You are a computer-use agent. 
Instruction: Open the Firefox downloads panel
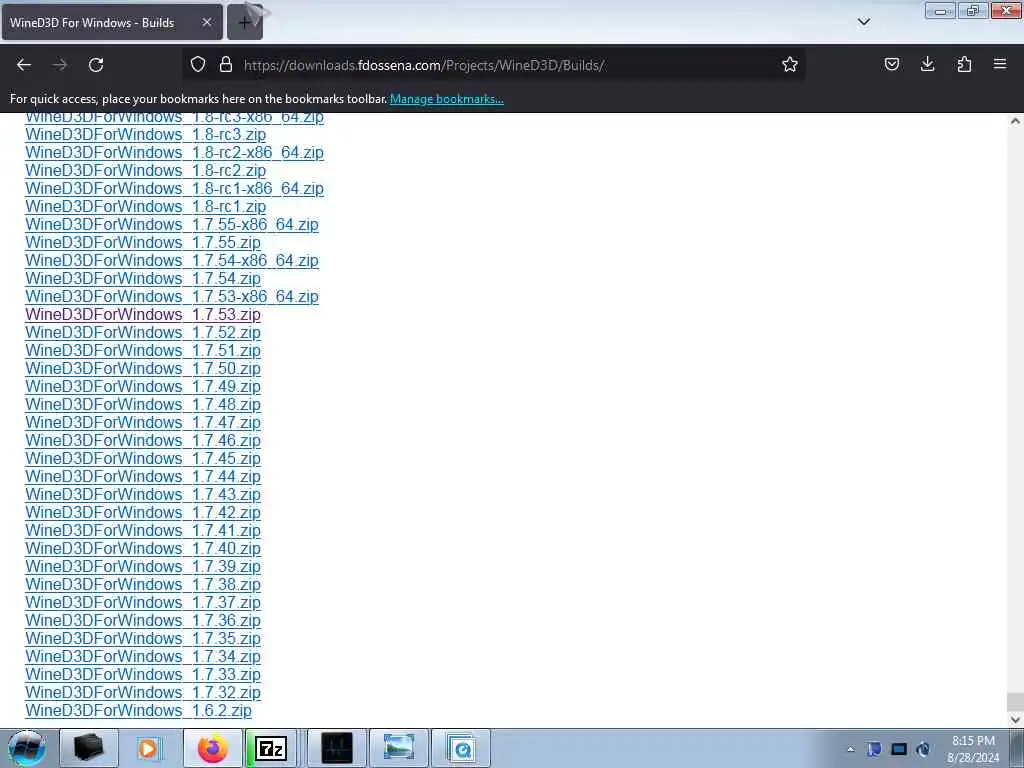(927, 65)
